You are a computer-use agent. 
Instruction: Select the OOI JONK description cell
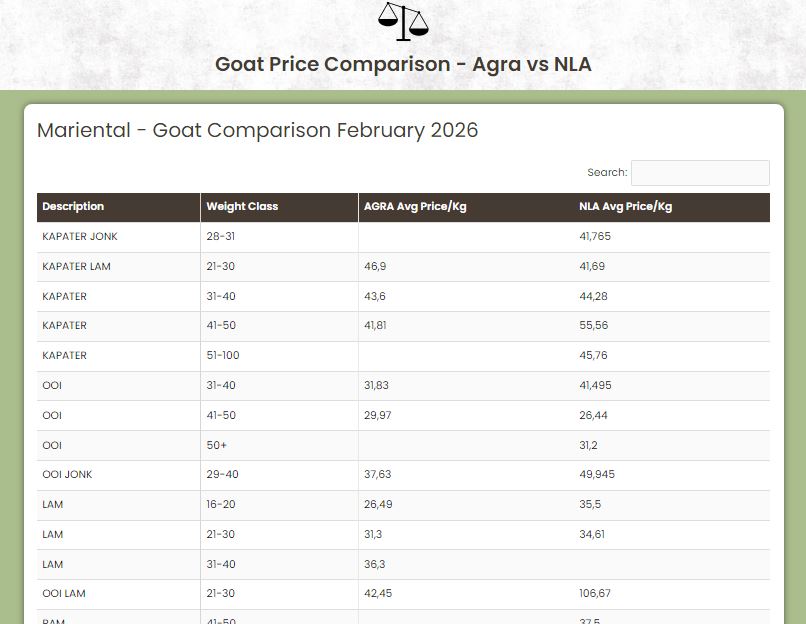tap(118, 474)
